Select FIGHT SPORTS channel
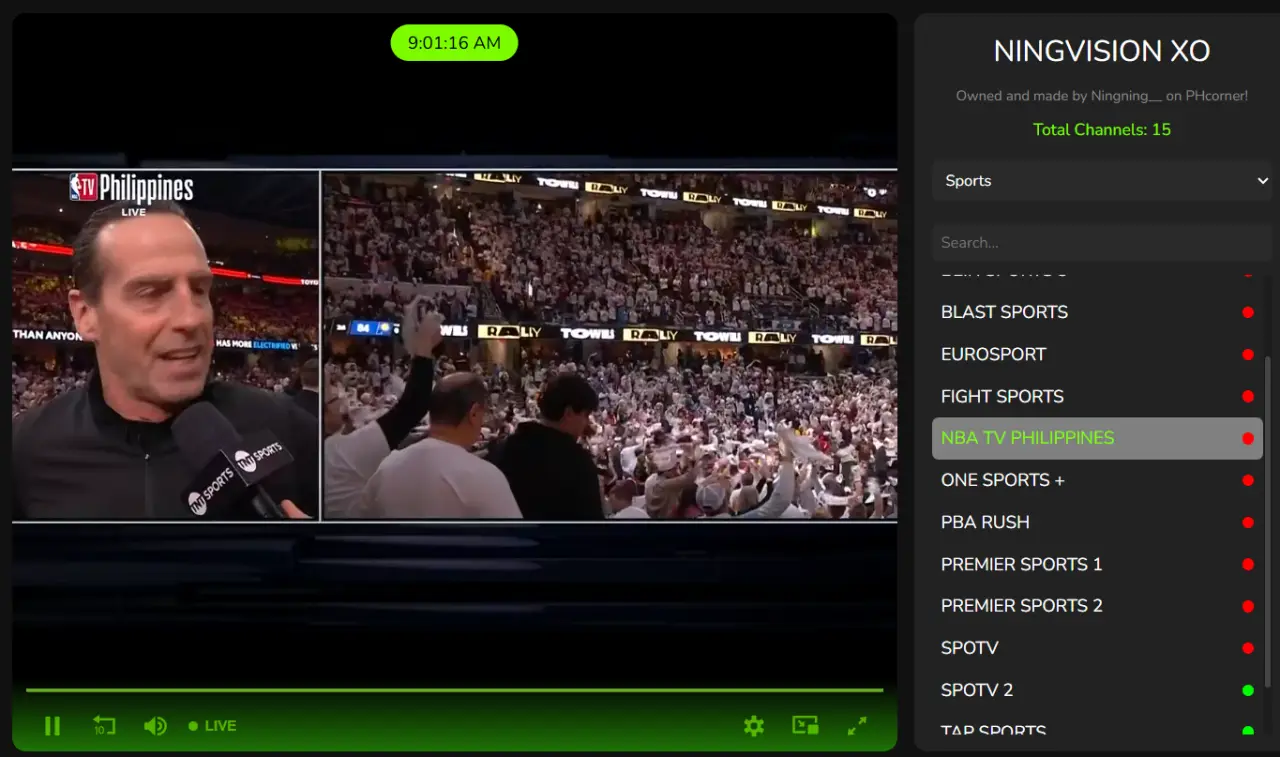Viewport: 1280px width, 757px height. [1097, 396]
